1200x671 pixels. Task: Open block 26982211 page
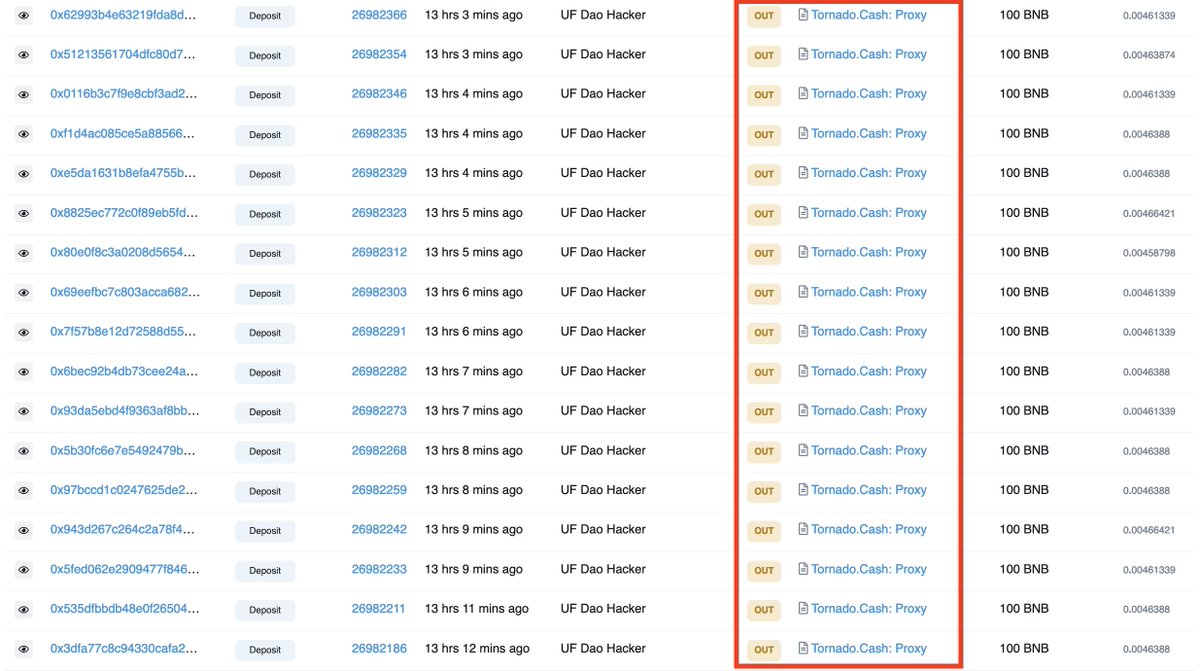tap(379, 608)
